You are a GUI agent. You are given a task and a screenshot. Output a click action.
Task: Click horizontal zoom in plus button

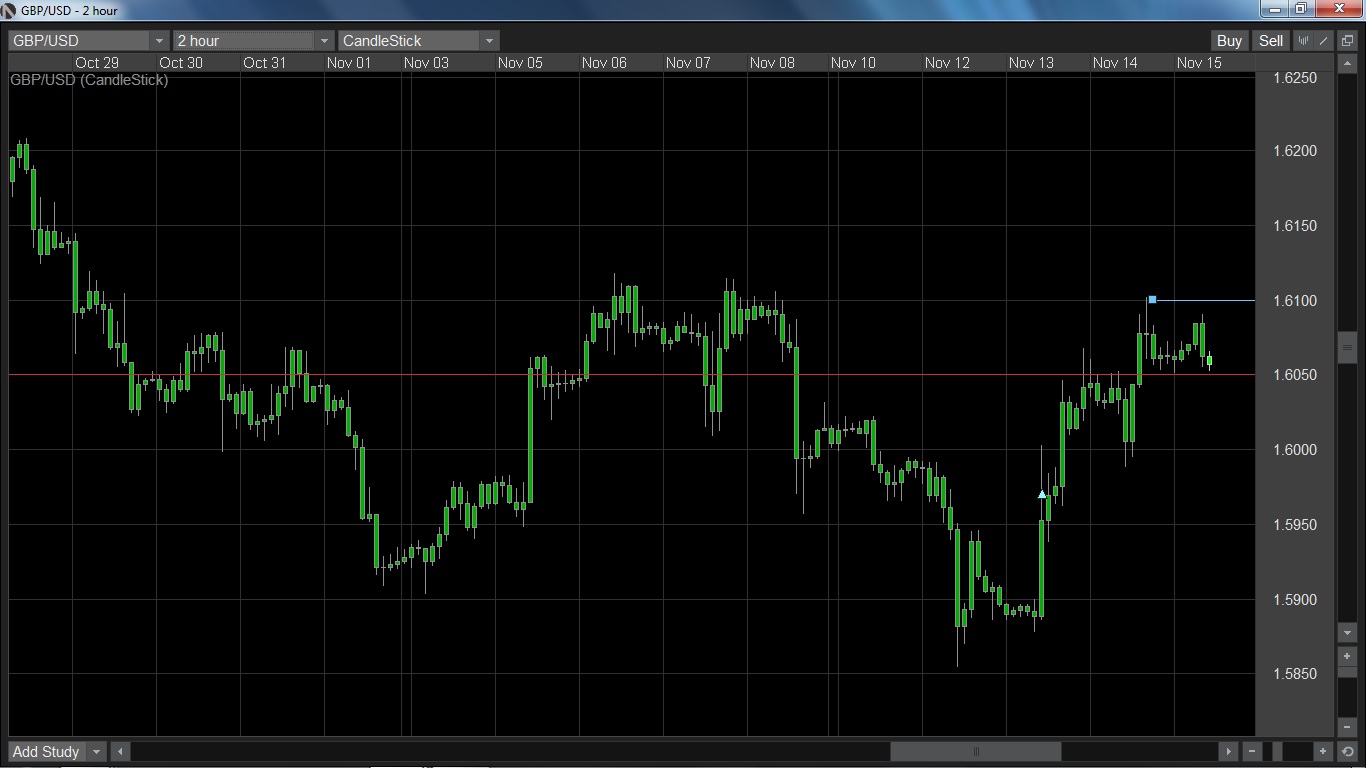(1323, 751)
